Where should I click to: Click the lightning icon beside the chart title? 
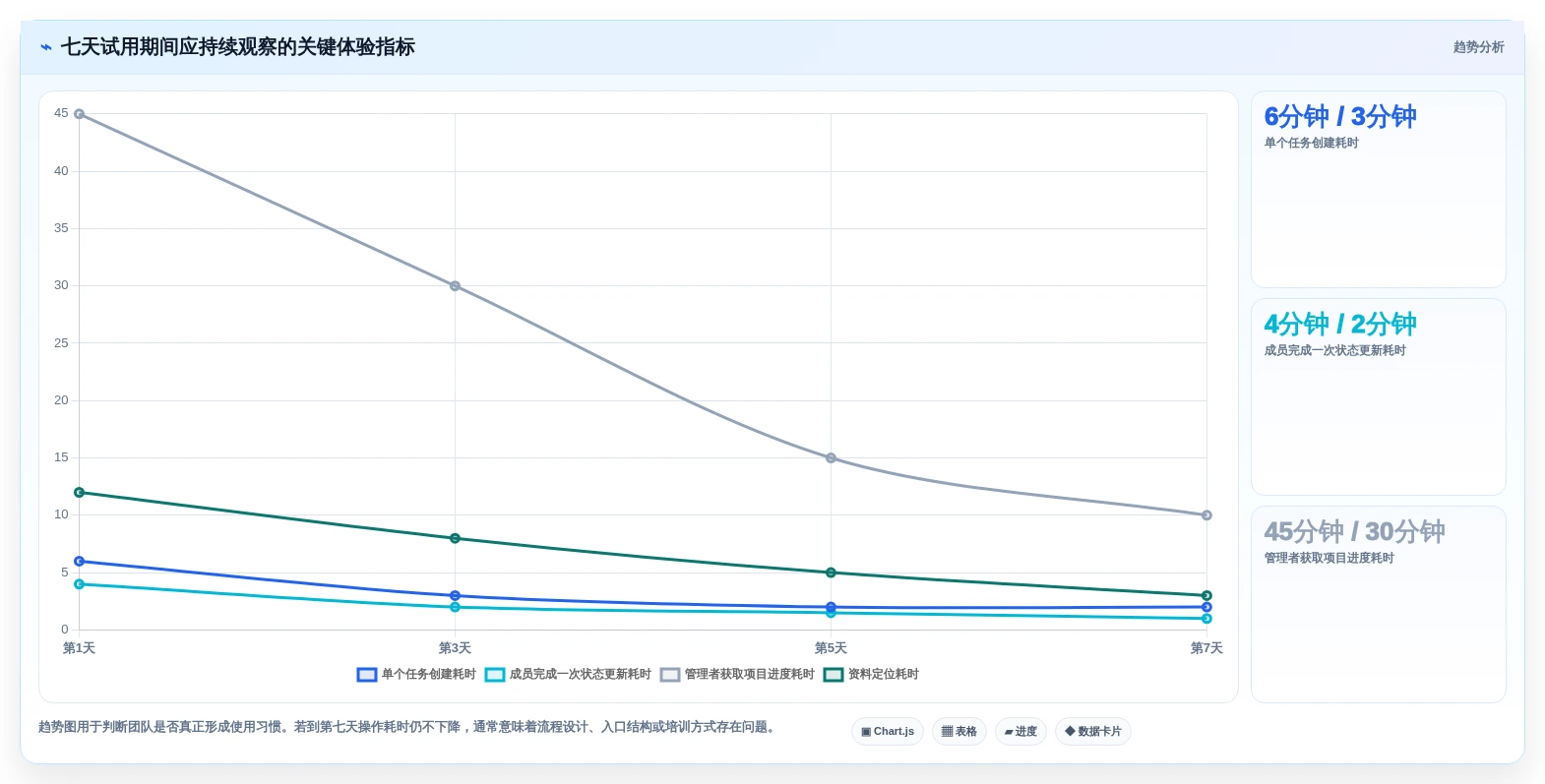coord(46,47)
